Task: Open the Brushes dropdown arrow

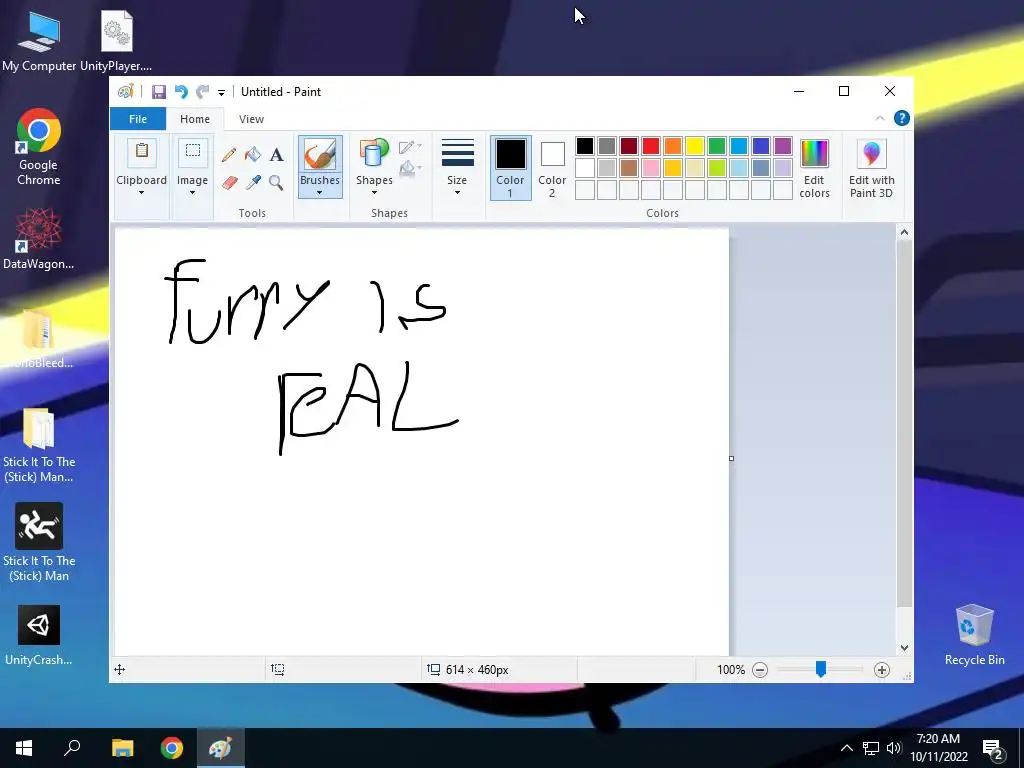Action: [319, 193]
